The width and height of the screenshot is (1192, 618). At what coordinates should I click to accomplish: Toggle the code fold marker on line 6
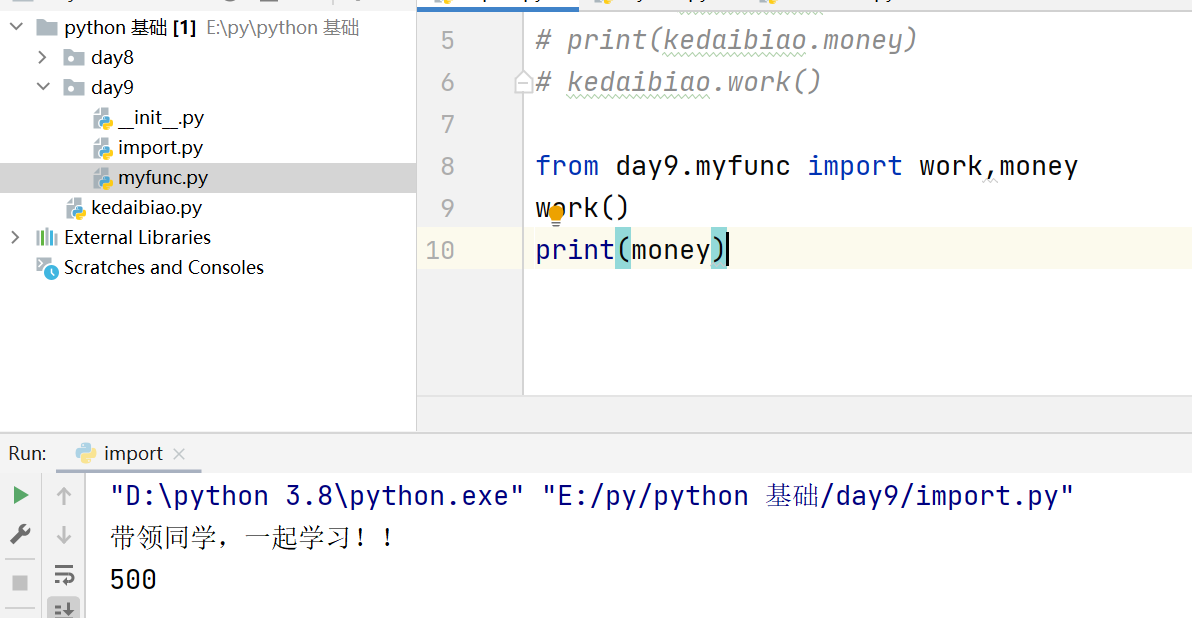[x=523, y=82]
